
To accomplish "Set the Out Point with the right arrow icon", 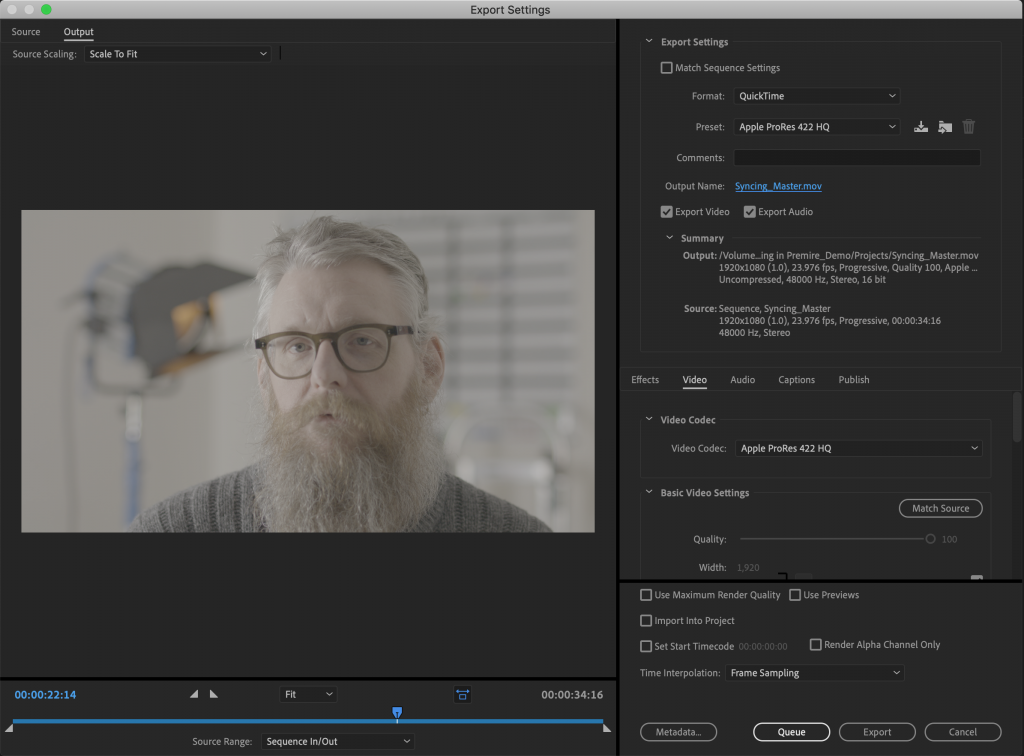I will 214,693.
